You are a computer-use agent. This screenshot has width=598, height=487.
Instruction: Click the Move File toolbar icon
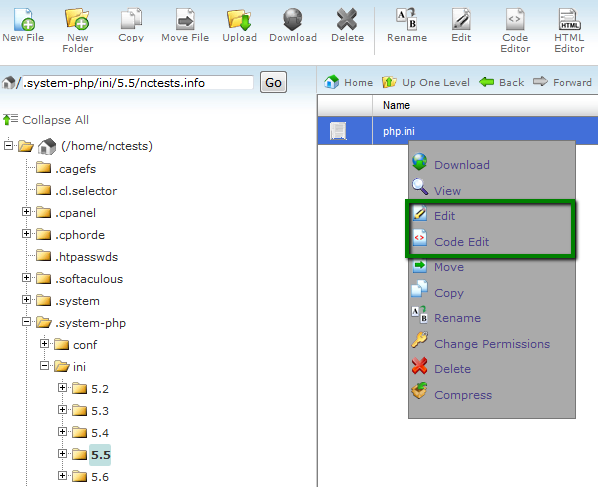[x=185, y=19]
